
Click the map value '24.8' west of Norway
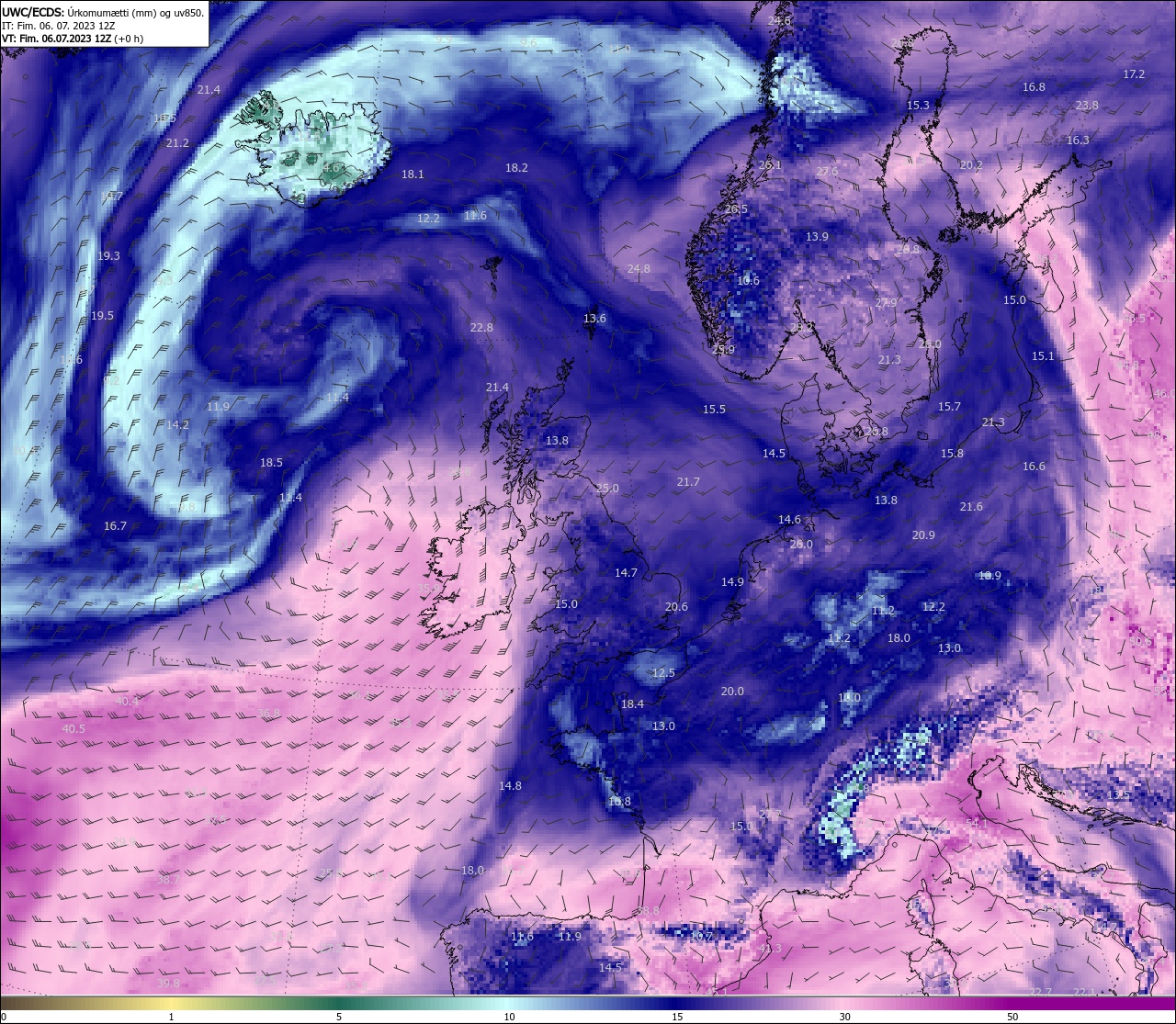pyautogui.click(x=639, y=269)
